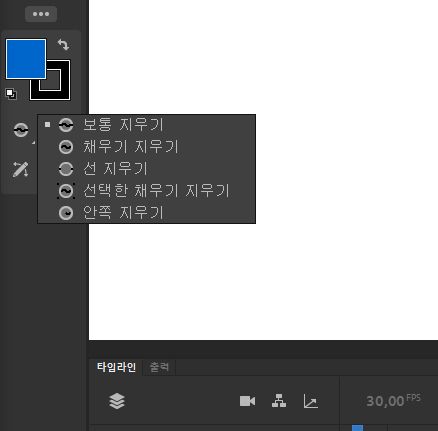Switch to the 출력 tab

[x=159, y=367]
